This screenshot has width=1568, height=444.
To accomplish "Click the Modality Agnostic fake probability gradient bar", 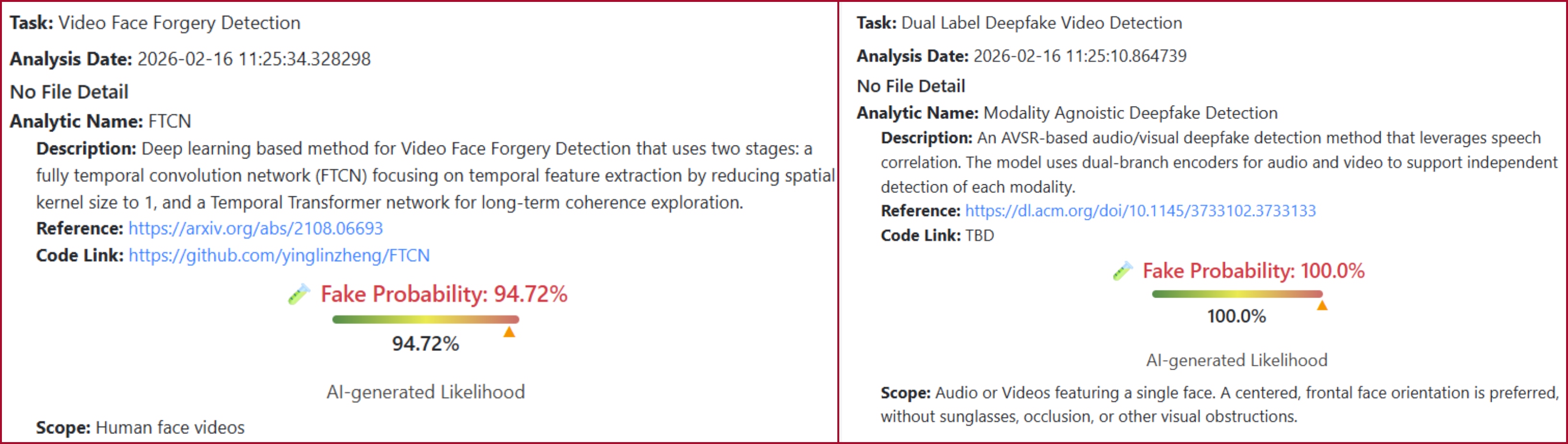I will click(x=1237, y=294).
